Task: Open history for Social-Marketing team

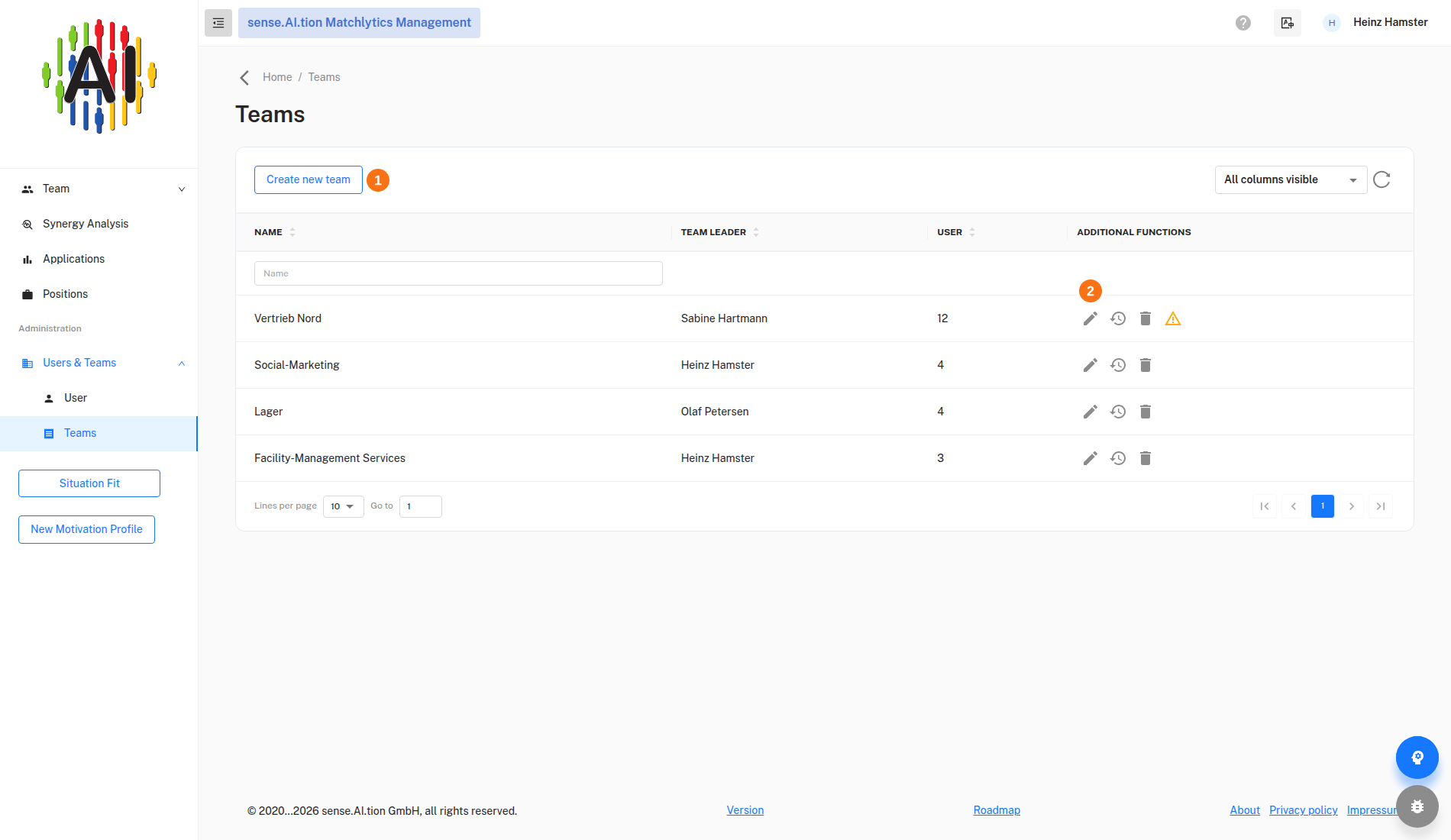Action: click(x=1118, y=365)
